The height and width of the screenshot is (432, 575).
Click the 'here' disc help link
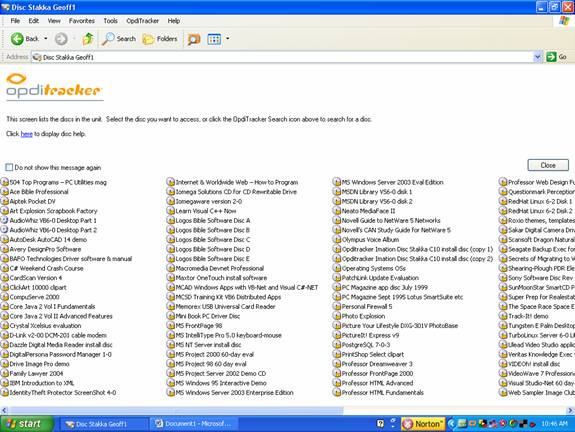(26, 134)
